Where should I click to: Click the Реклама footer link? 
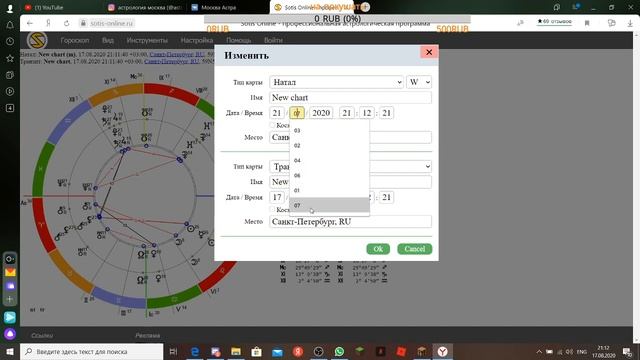pos(147,336)
